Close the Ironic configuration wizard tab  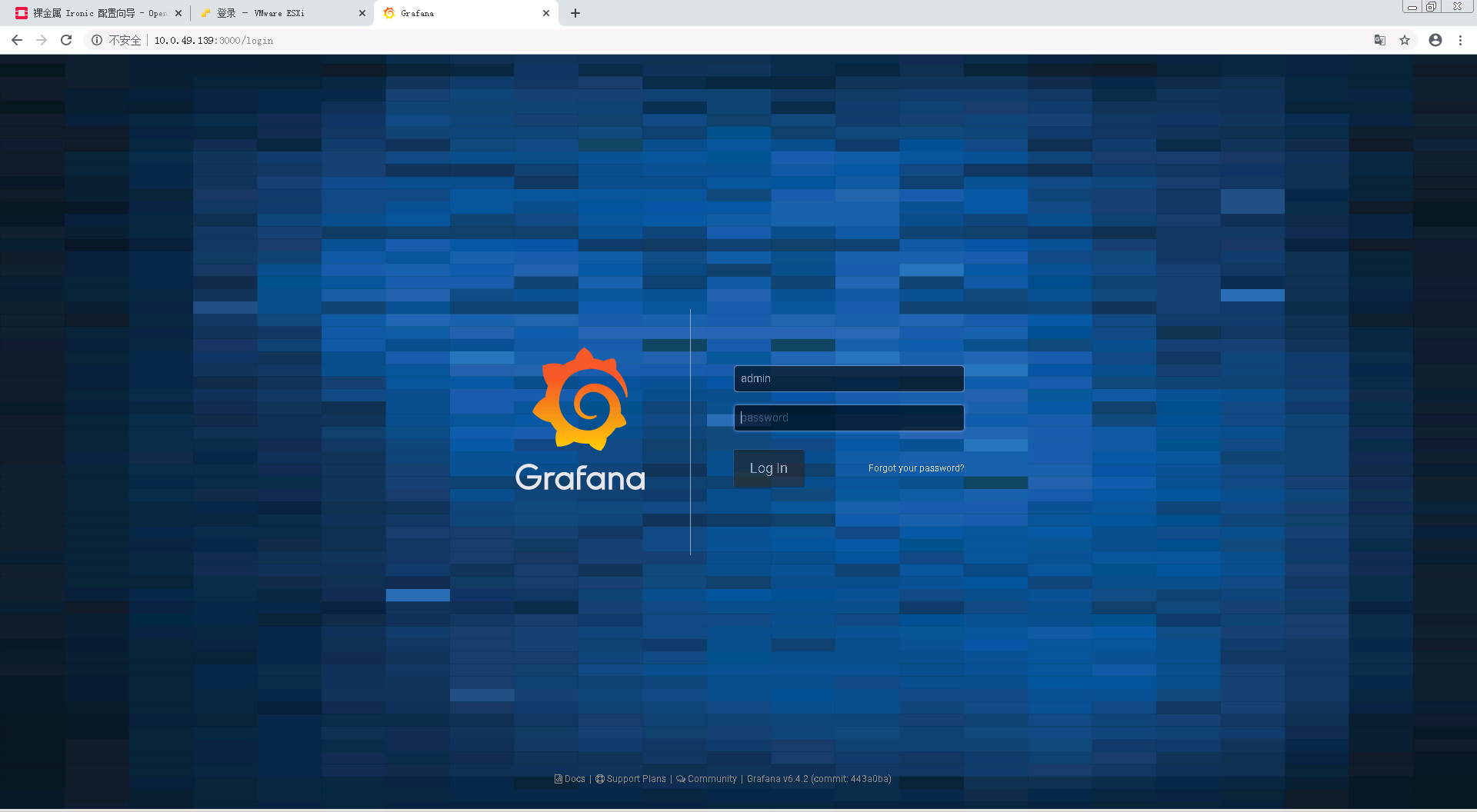pos(178,13)
